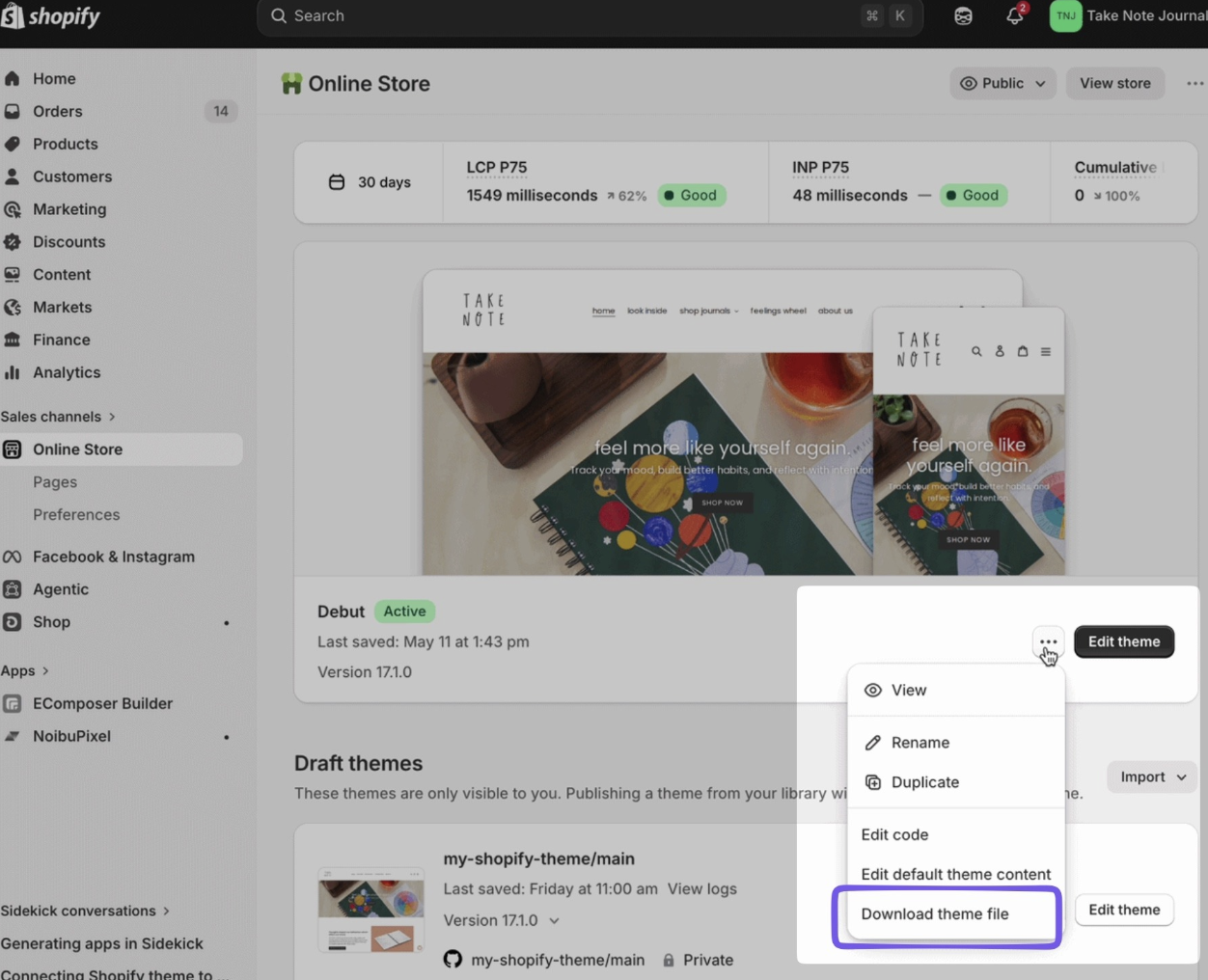Open Generating apps in Sidekick conversation
The height and width of the screenshot is (980, 1208).
101,944
